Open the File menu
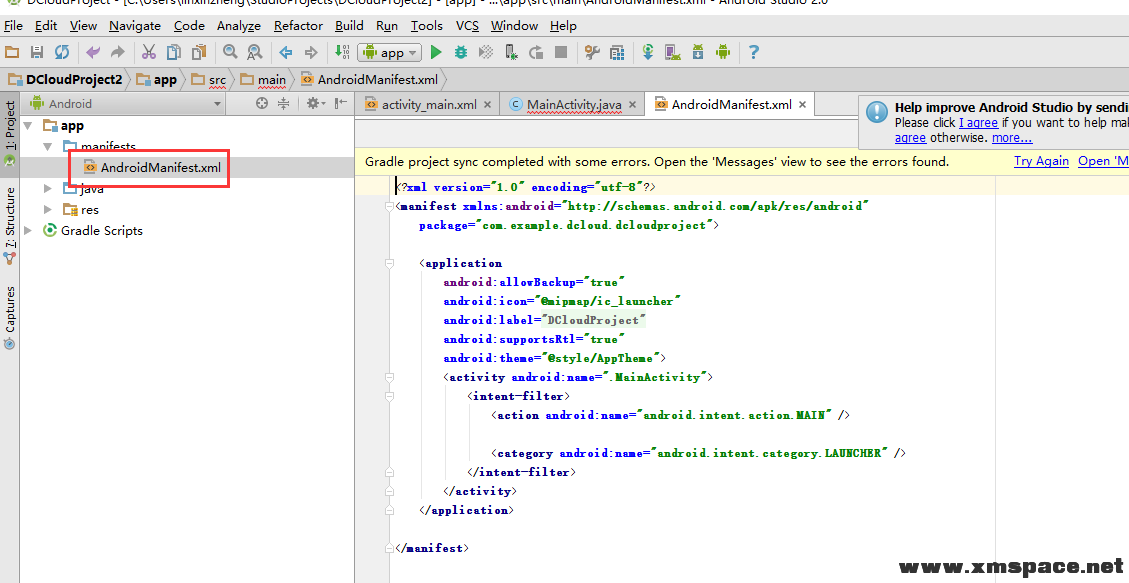 13,26
